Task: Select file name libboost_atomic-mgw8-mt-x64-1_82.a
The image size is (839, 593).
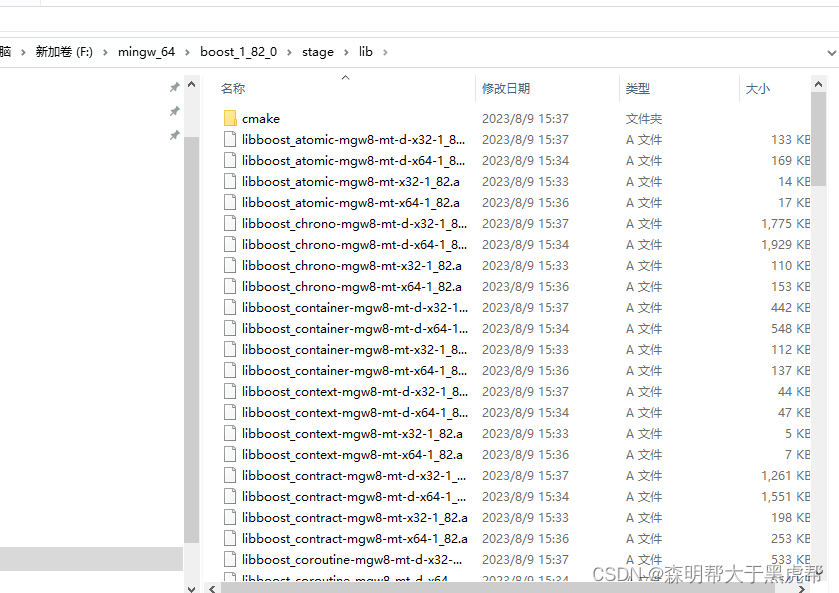Action: click(350, 202)
